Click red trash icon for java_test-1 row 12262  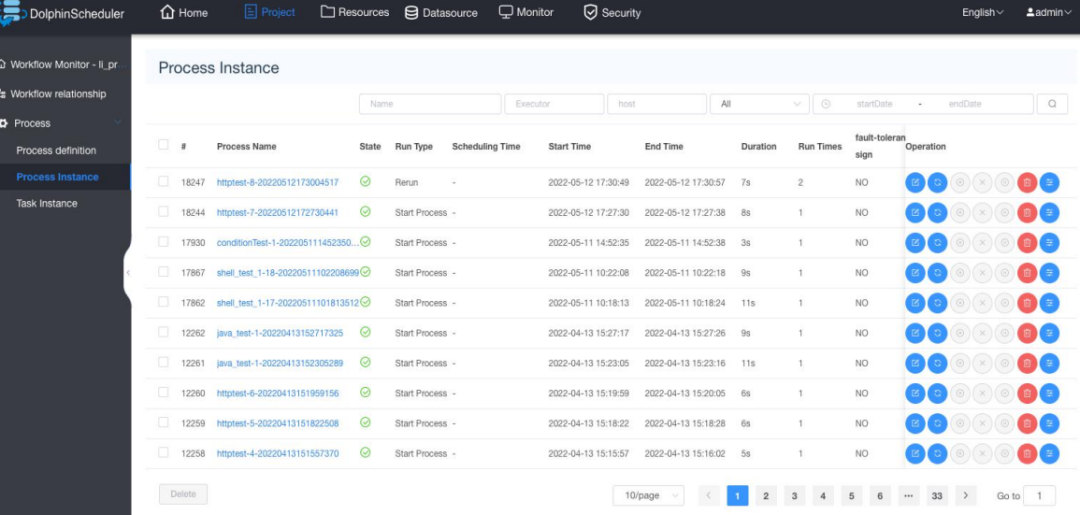point(1027,333)
